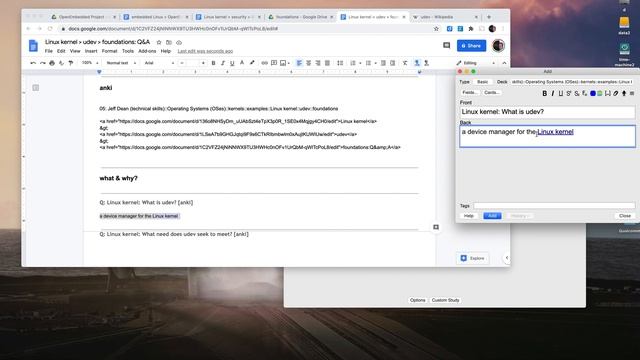Click the Increase indent icon in Docs
Screen dimensions: 640x360
[392, 63]
